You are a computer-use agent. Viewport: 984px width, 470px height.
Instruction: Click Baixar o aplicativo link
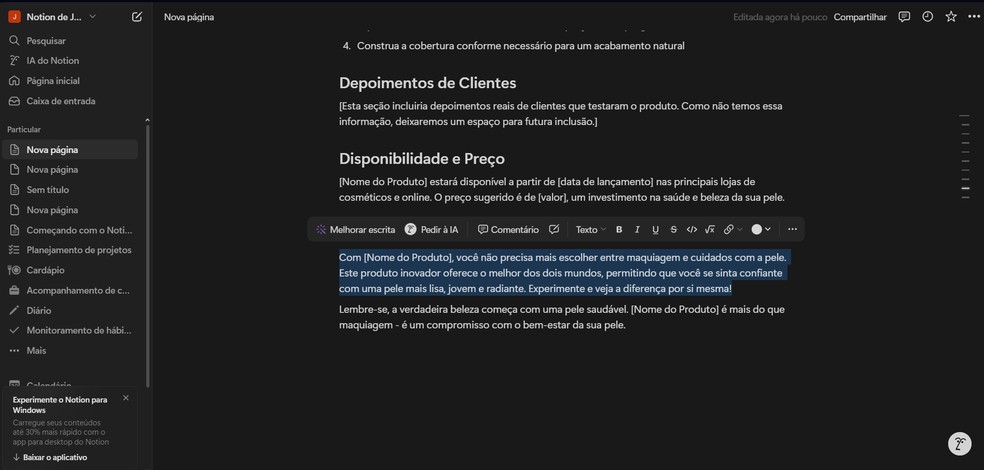click(50, 457)
